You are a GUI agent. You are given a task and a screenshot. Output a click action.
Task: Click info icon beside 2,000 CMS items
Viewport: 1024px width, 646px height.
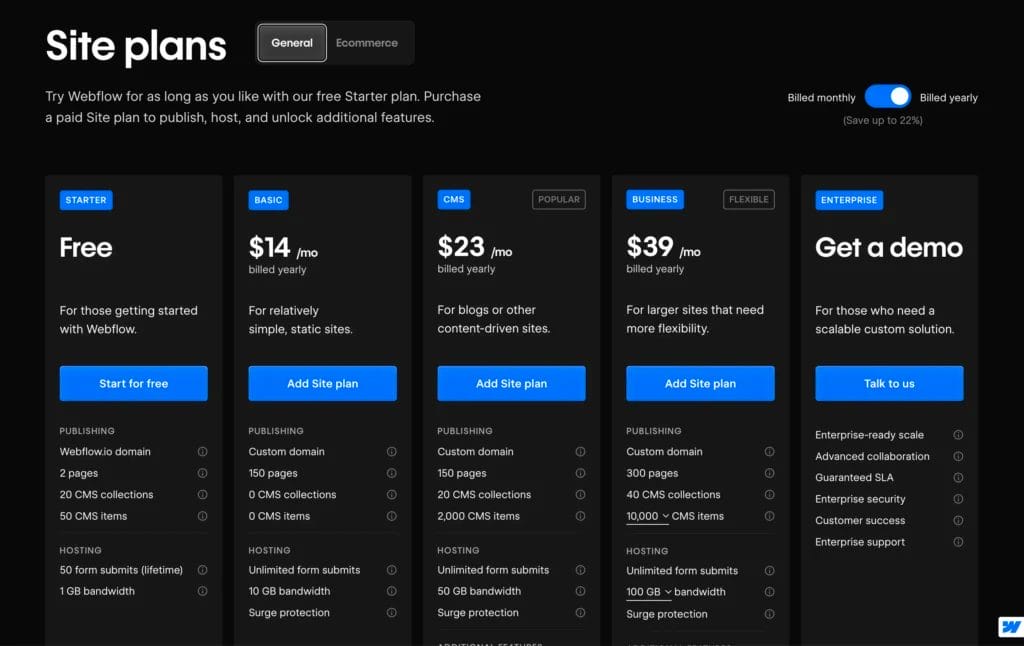click(581, 516)
